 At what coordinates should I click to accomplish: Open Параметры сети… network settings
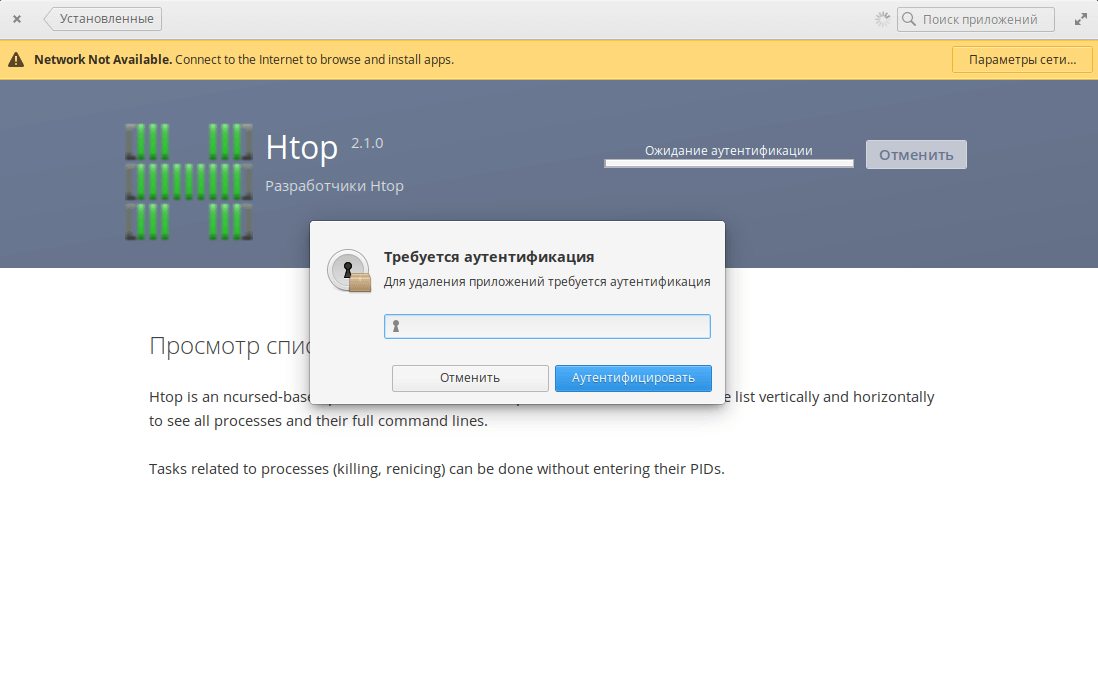1022,60
